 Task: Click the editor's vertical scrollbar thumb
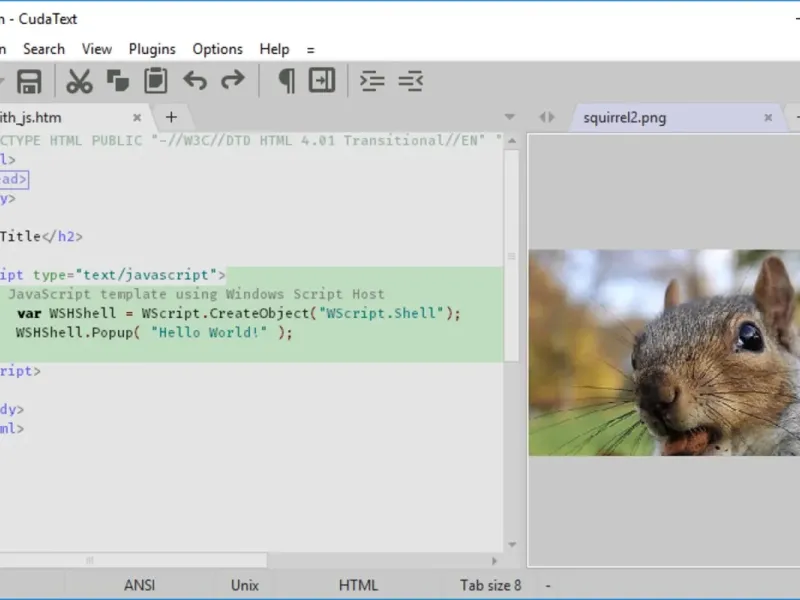511,255
